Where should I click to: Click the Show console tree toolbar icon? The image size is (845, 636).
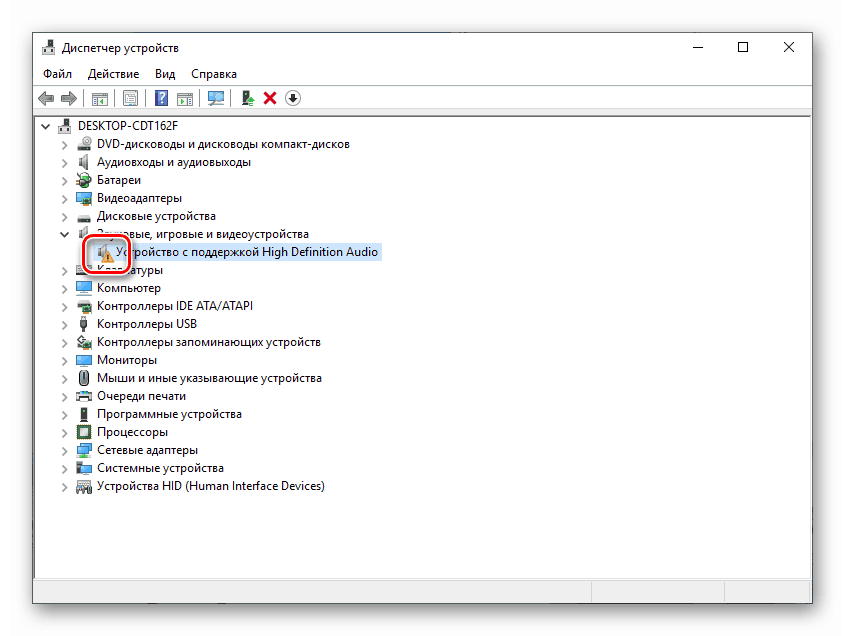pos(100,98)
